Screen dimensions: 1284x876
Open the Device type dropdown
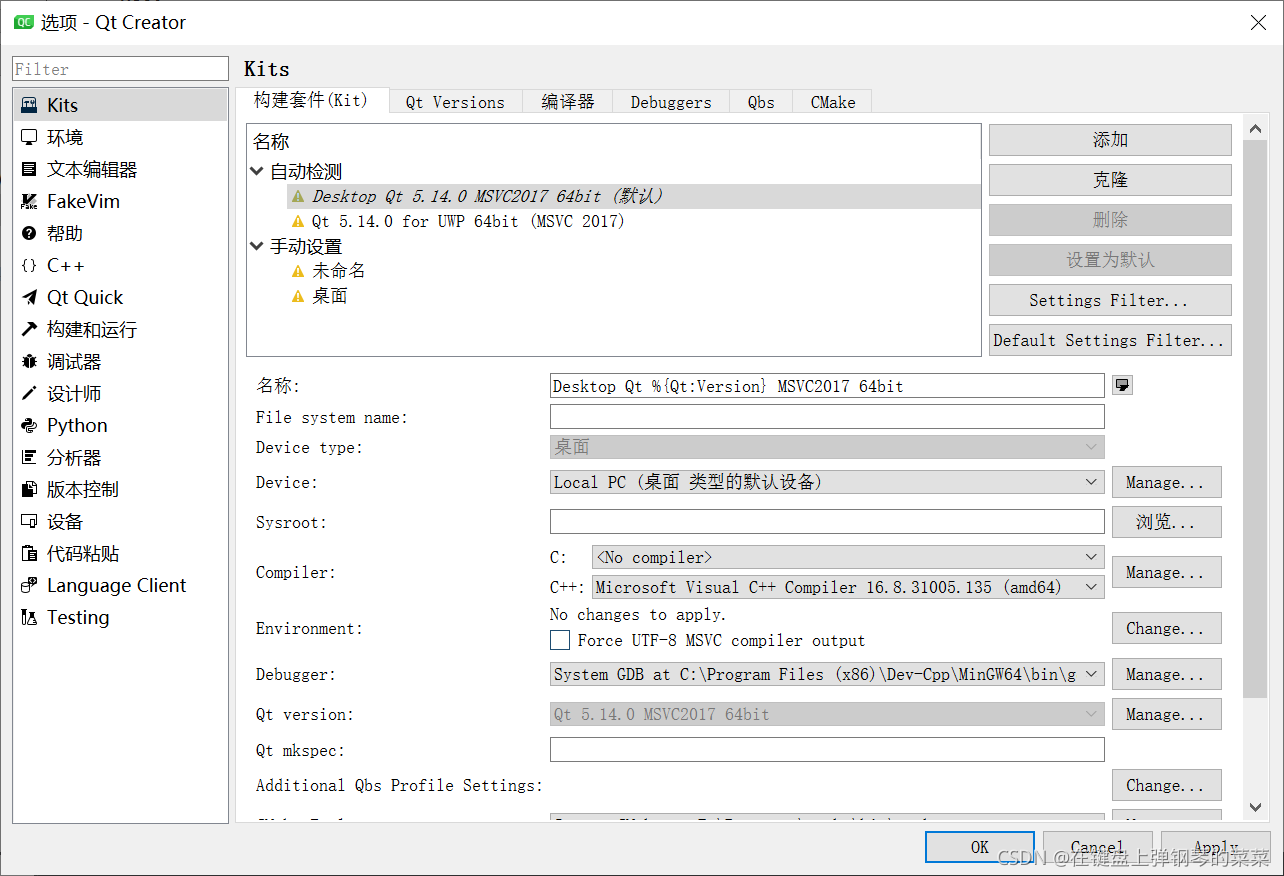tap(827, 447)
